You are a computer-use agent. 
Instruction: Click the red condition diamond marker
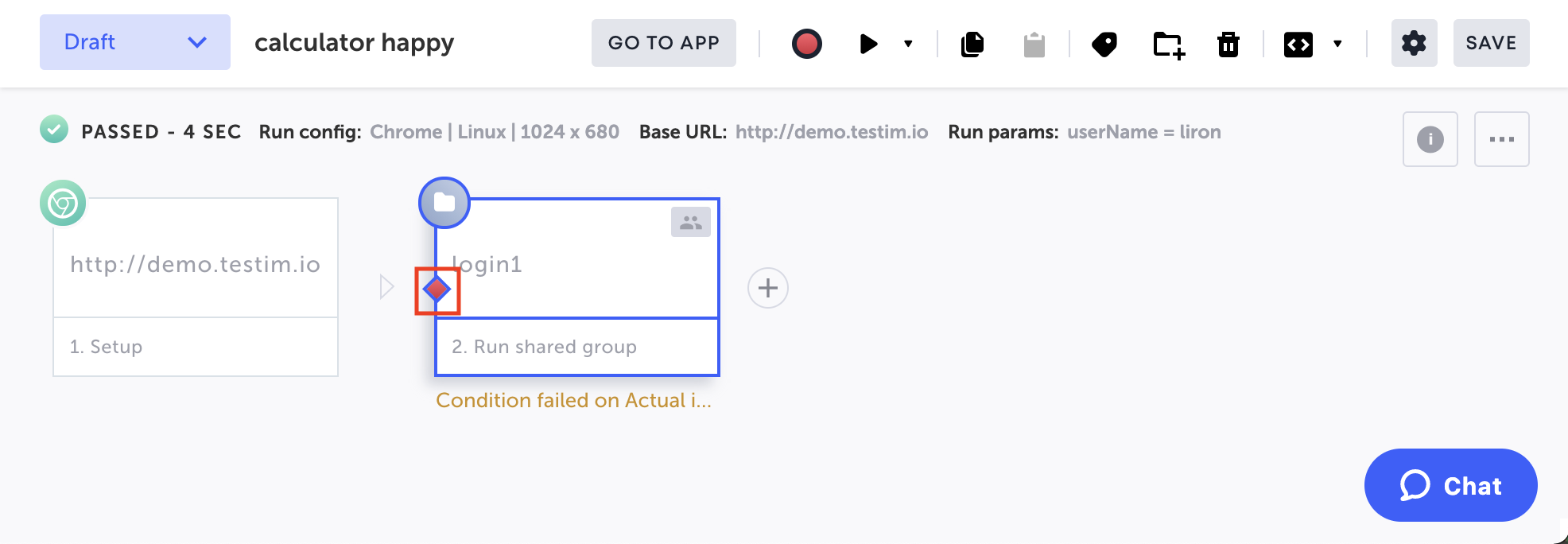[437, 289]
